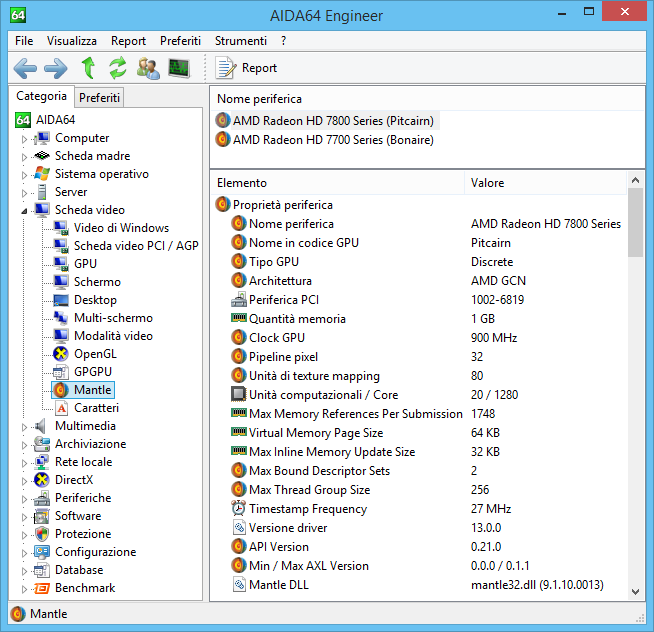The image size is (654, 632).
Task: Expand the Software tree node
Action: (x=24, y=517)
